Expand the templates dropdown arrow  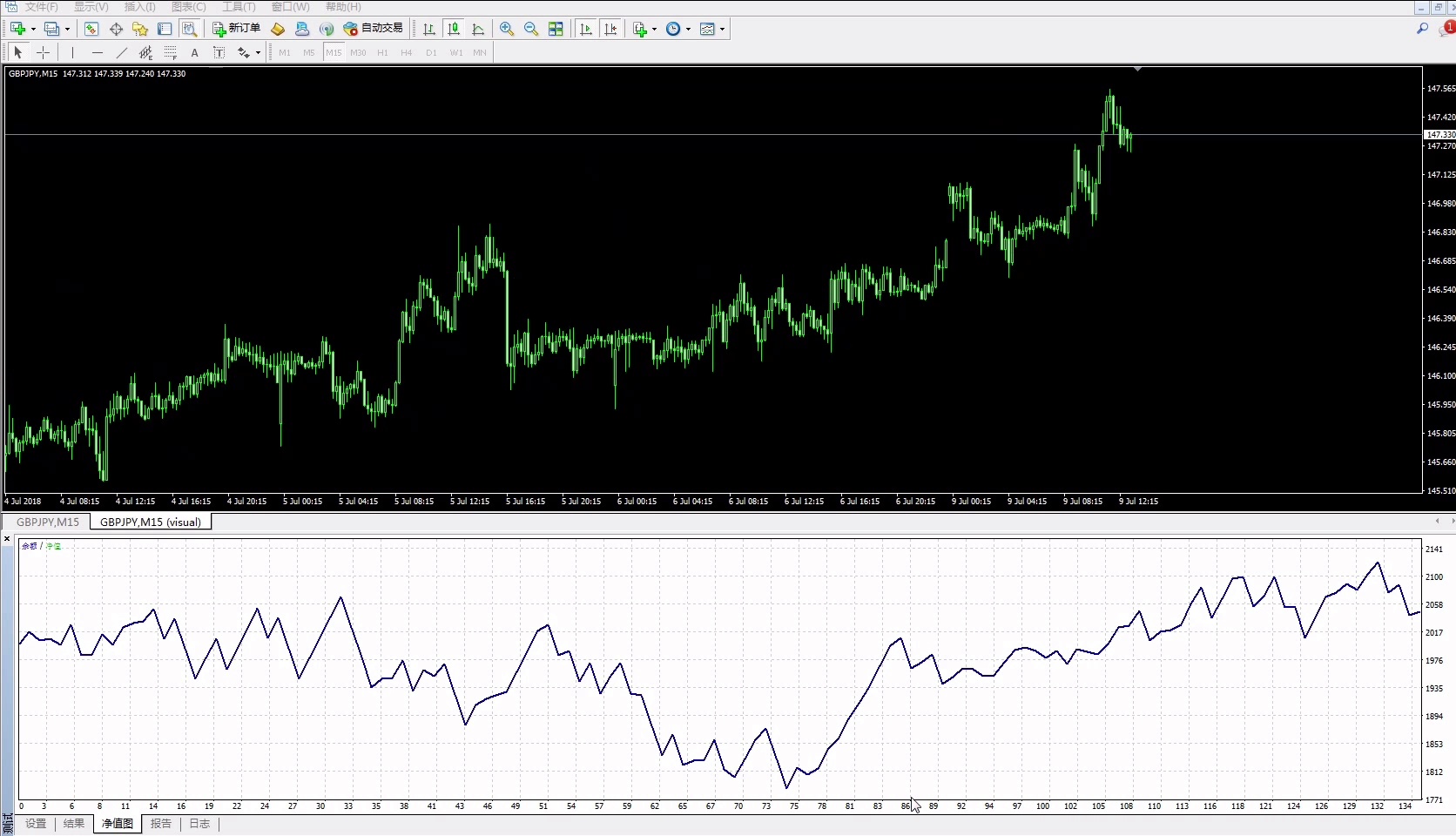click(x=722, y=30)
